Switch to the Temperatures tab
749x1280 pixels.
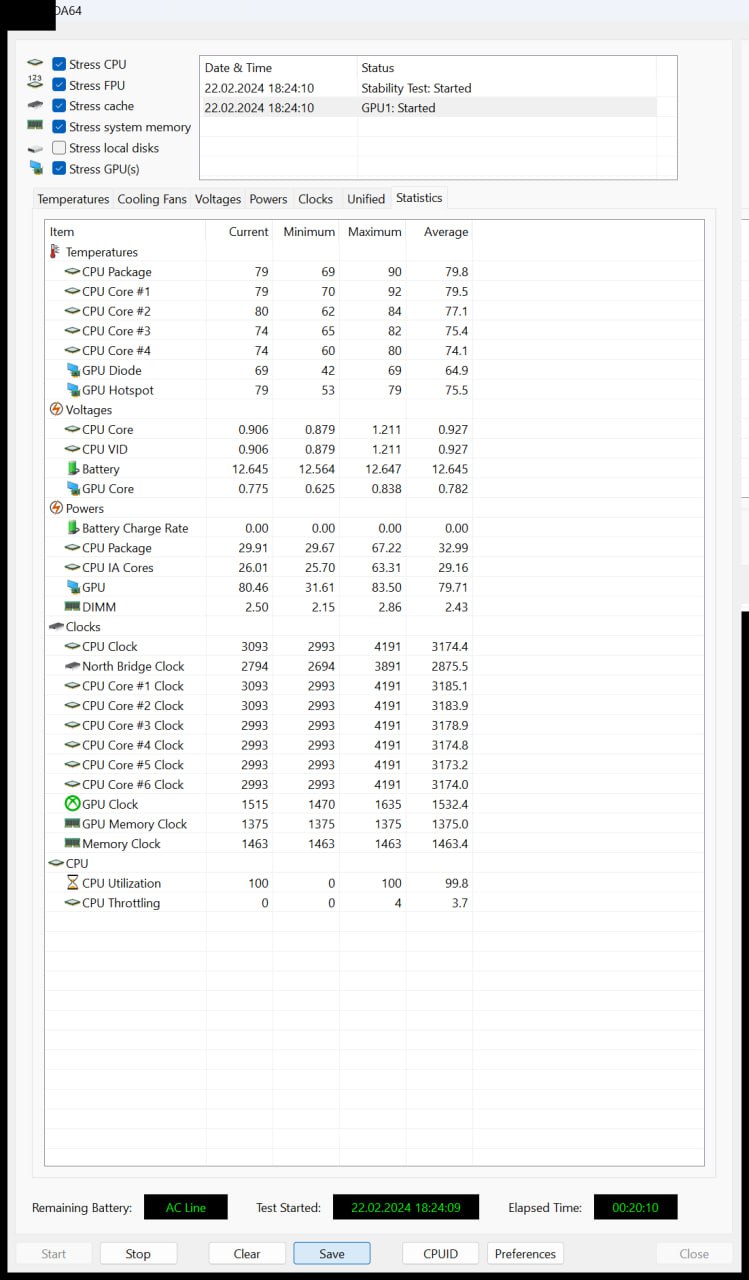73,199
